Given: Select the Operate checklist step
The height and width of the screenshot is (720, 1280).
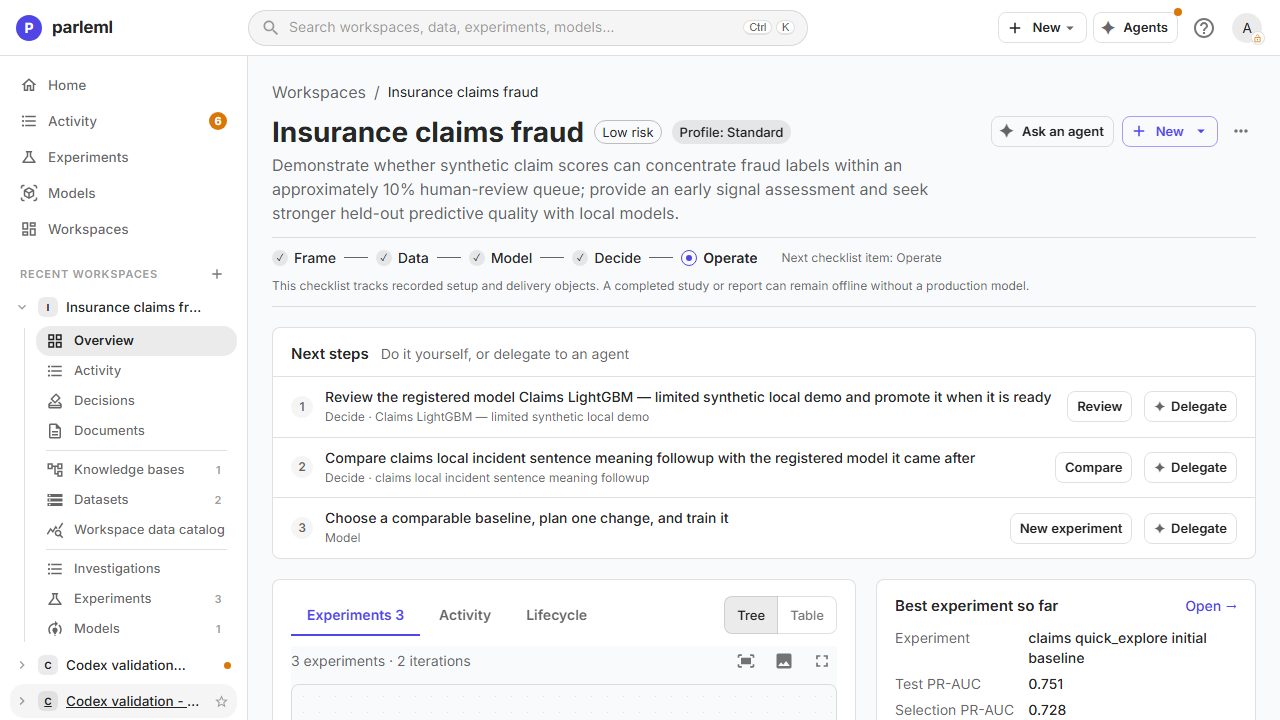Looking at the screenshot, I should (719, 258).
